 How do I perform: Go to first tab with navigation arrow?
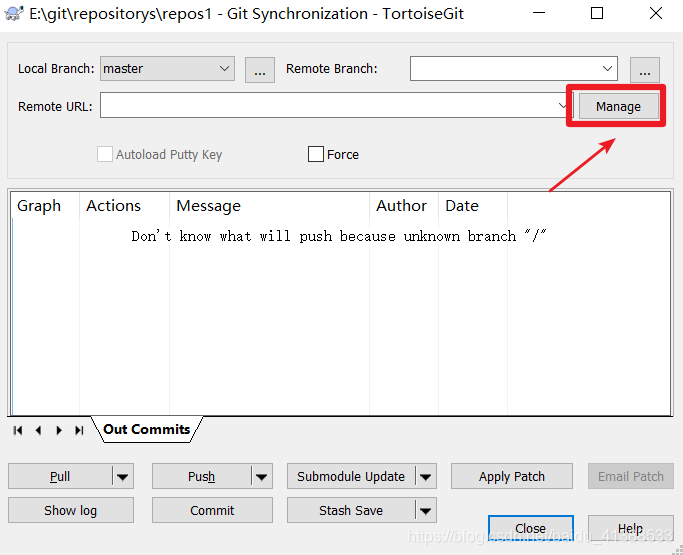(x=18, y=430)
